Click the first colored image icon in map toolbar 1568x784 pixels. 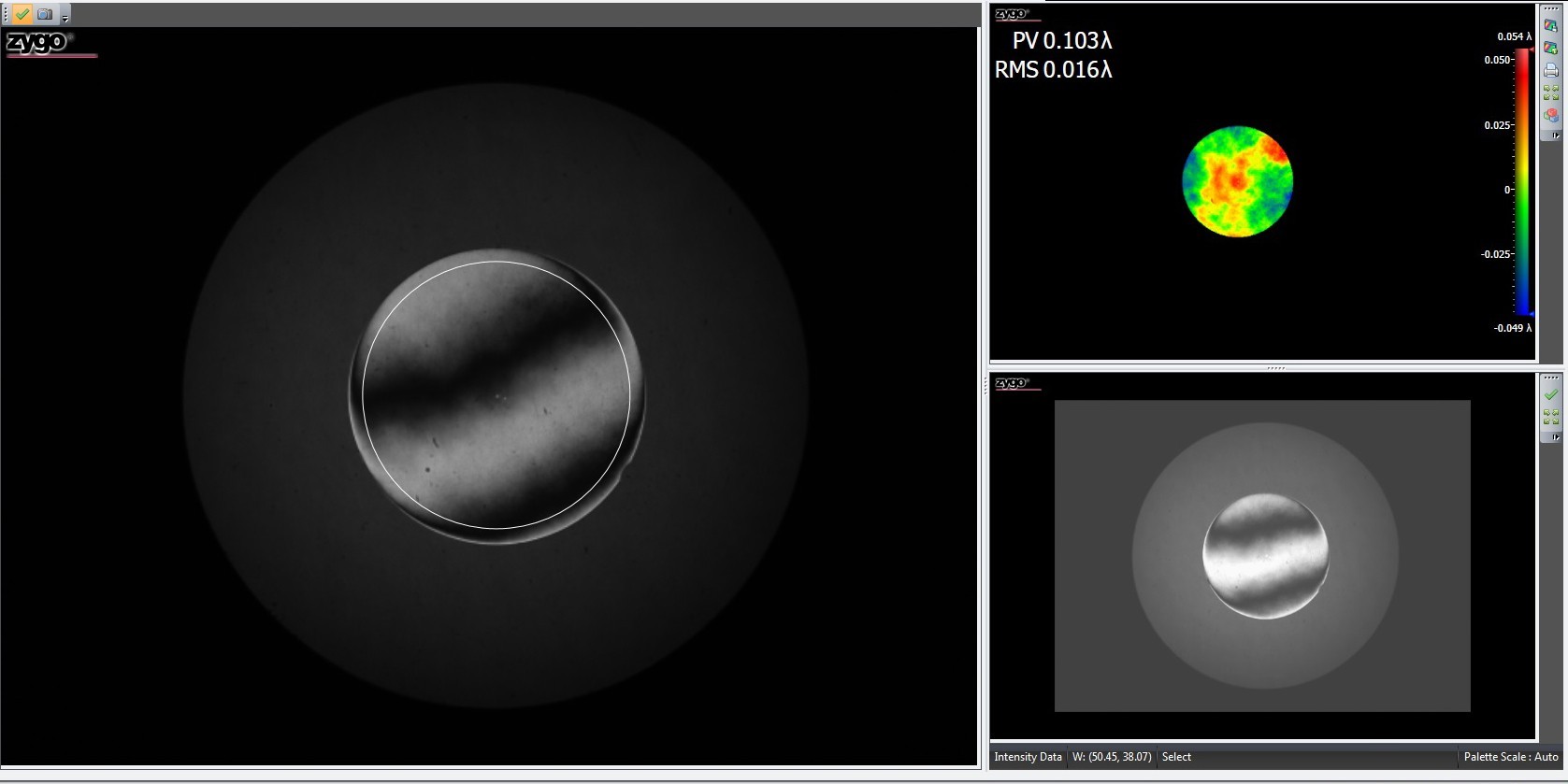point(1551,26)
